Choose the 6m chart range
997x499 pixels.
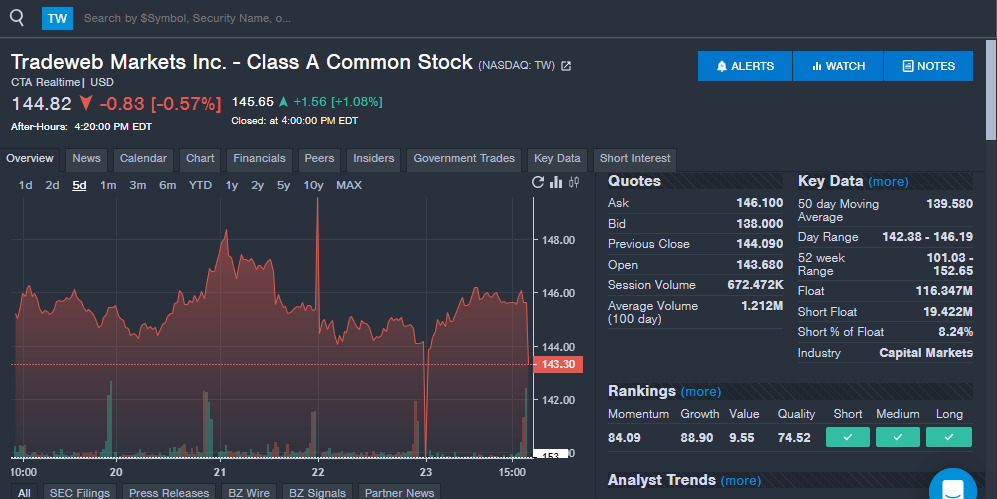click(x=167, y=186)
